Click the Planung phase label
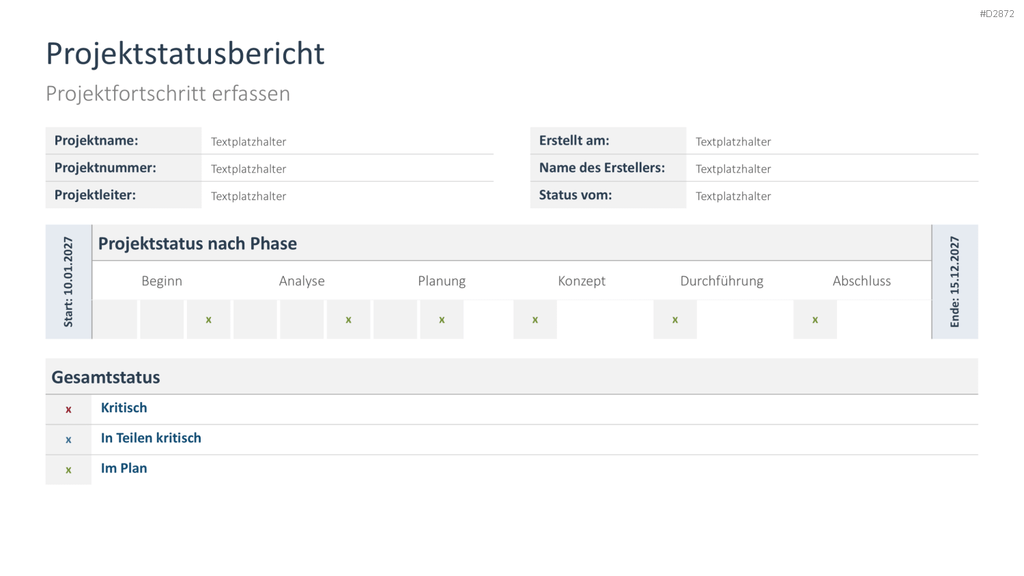This screenshot has height=576, width=1024. coord(441,281)
